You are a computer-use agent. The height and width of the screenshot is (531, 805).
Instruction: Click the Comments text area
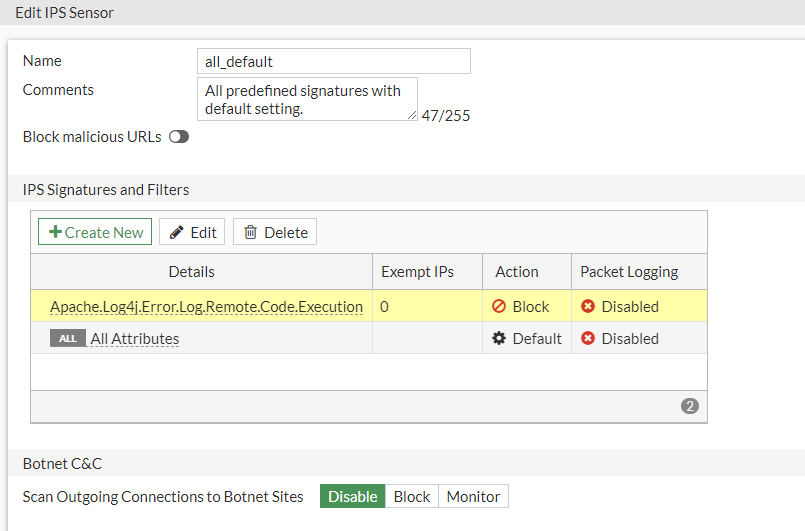click(x=307, y=99)
